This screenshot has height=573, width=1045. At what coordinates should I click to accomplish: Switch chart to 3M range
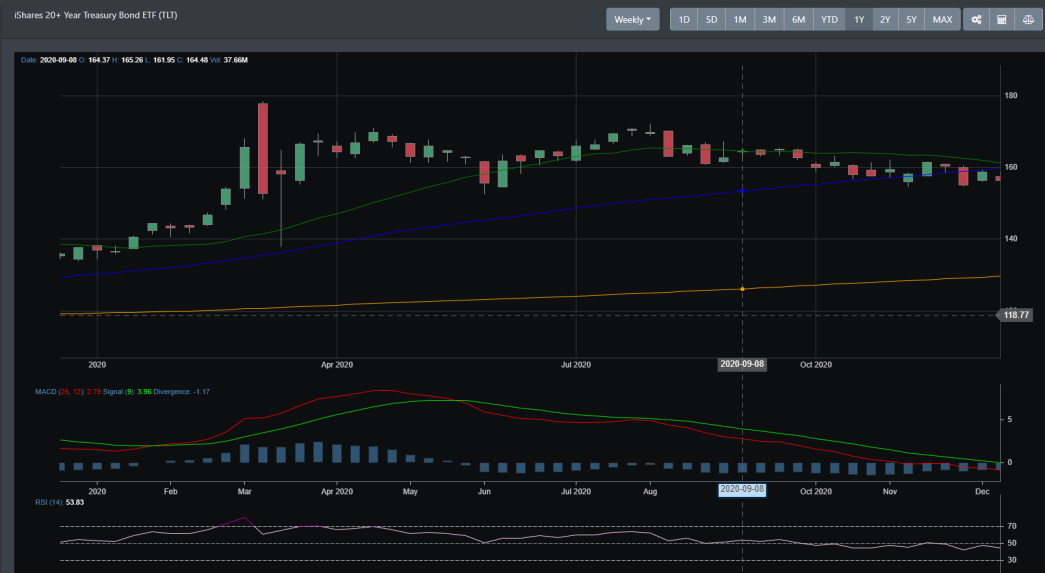[x=769, y=19]
